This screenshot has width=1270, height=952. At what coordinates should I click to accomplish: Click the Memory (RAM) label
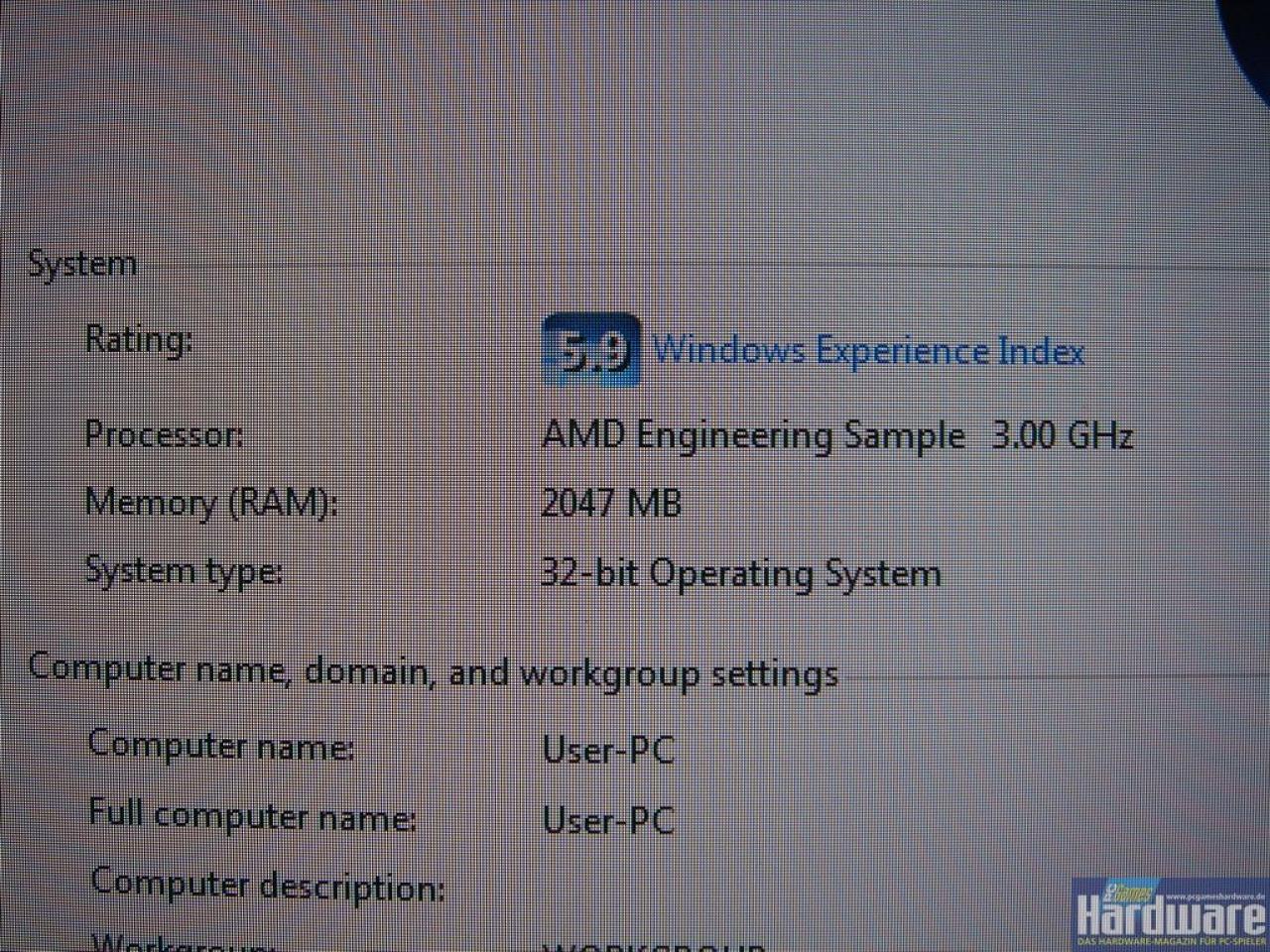(x=211, y=502)
